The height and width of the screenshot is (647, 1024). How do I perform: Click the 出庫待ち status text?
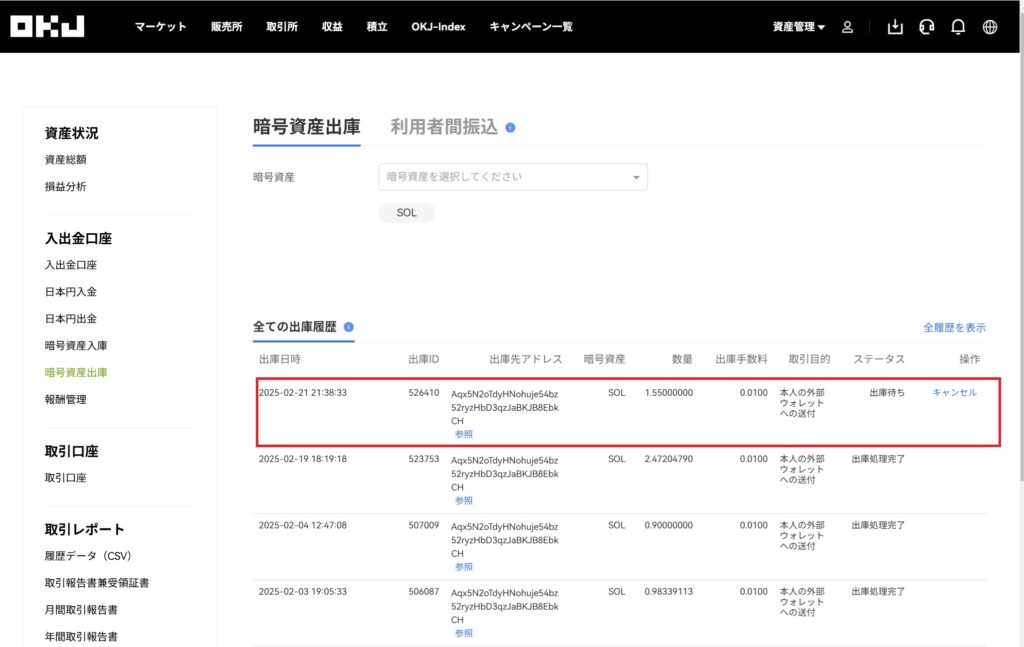pyautogui.click(x=887, y=392)
